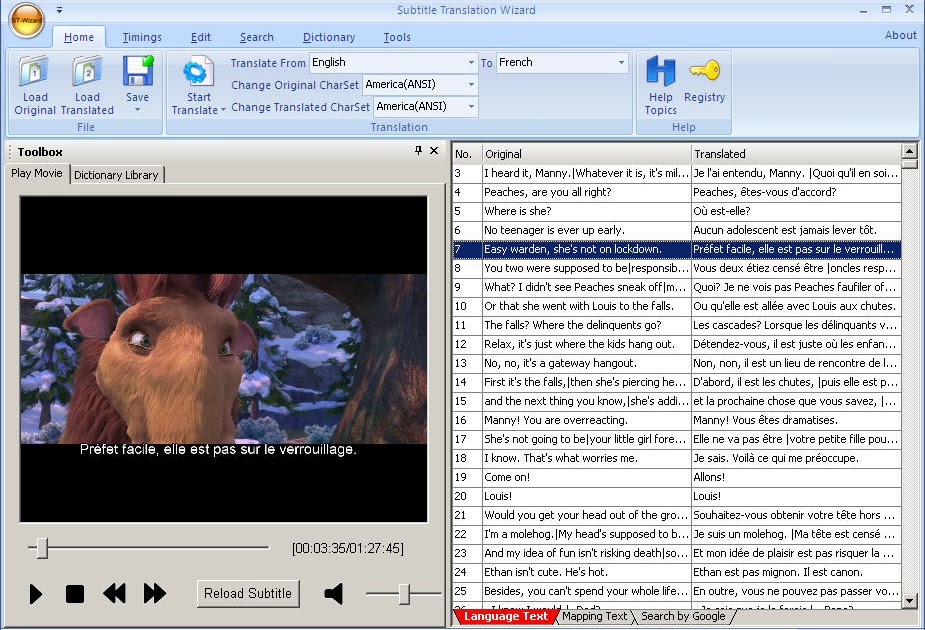The height and width of the screenshot is (630, 925).
Task: Select row 'The falls? Where the delinquents go?'
Action: [677, 325]
